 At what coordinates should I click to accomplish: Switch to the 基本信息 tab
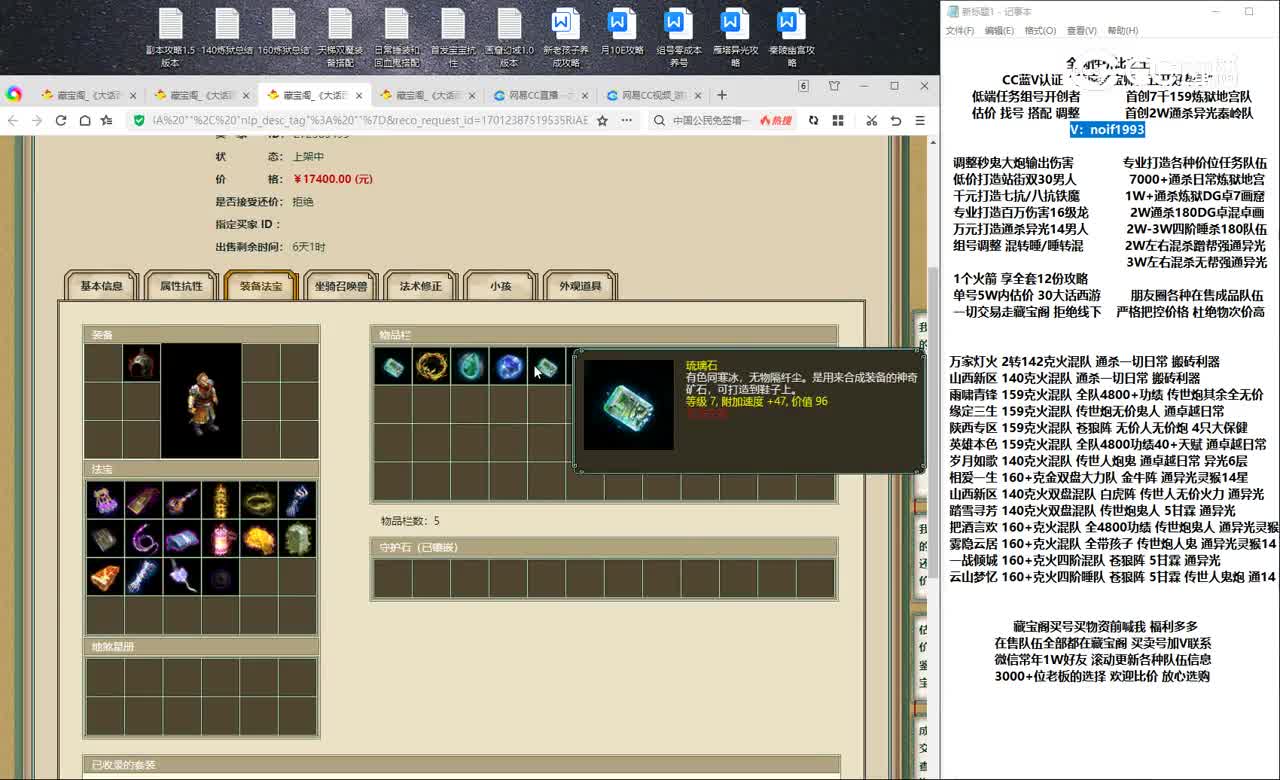click(x=101, y=286)
